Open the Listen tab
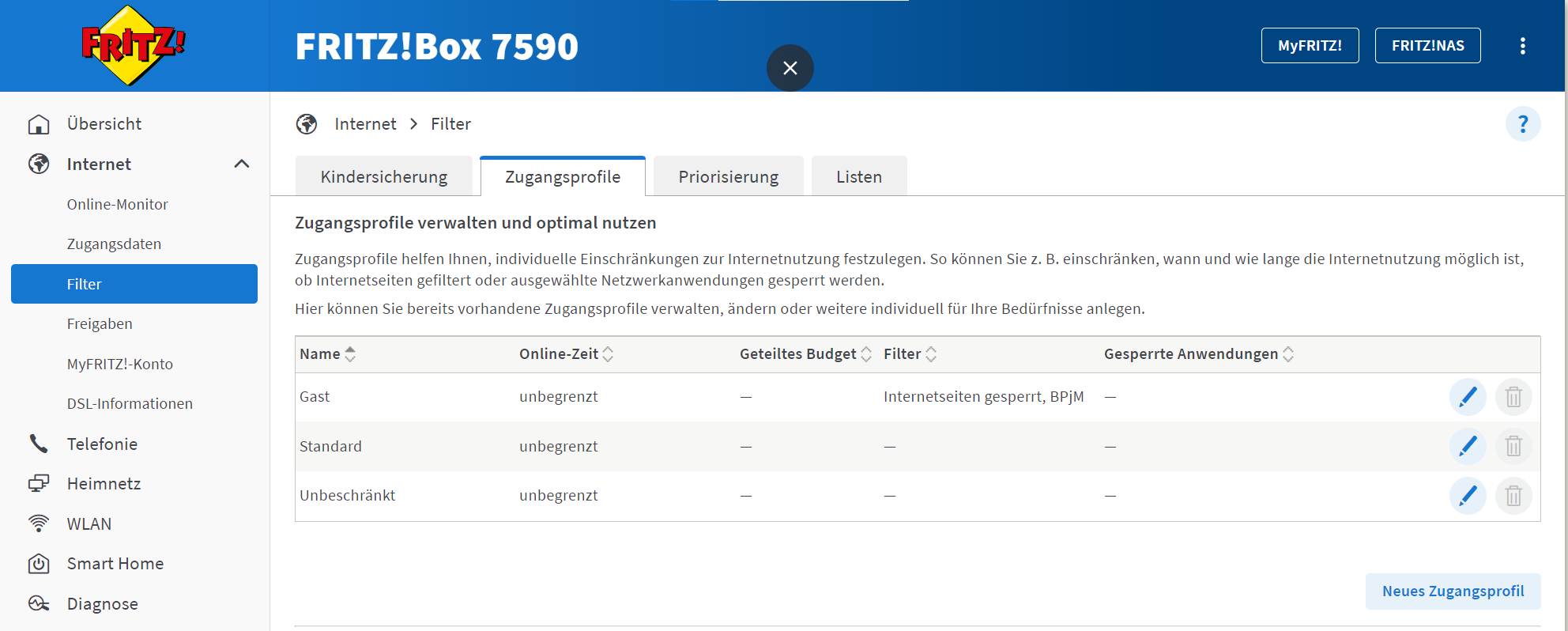Viewport: 1568px width, 631px height. pos(859,176)
